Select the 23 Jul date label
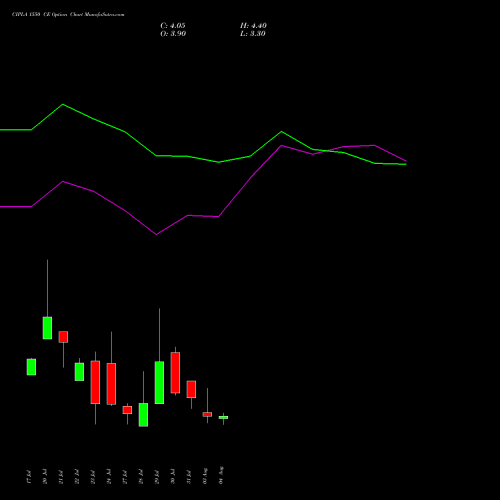The height and width of the screenshot is (500, 500). [93, 477]
